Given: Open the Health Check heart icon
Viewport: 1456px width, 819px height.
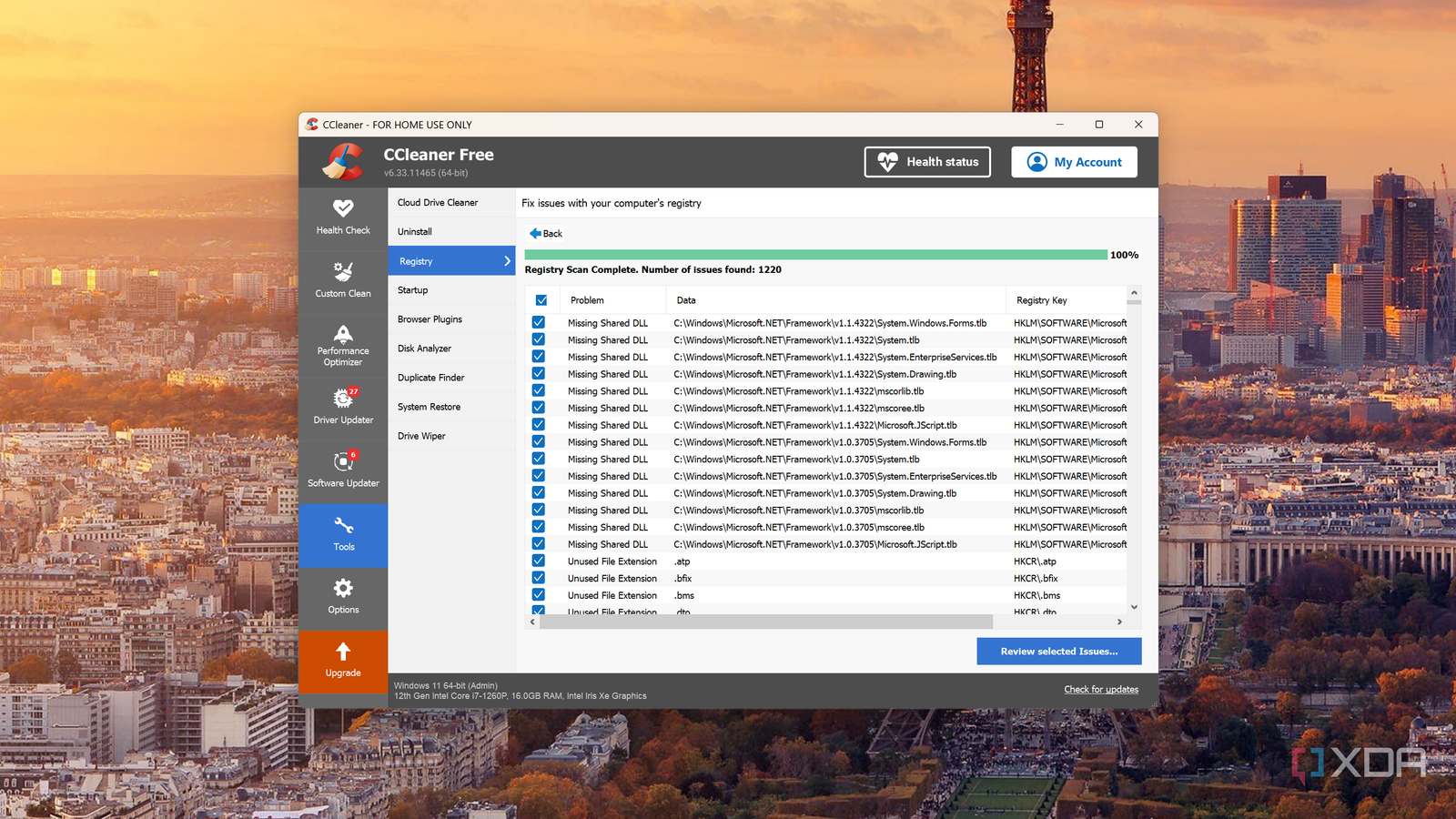Looking at the screenshot, I should coord(343,208).
